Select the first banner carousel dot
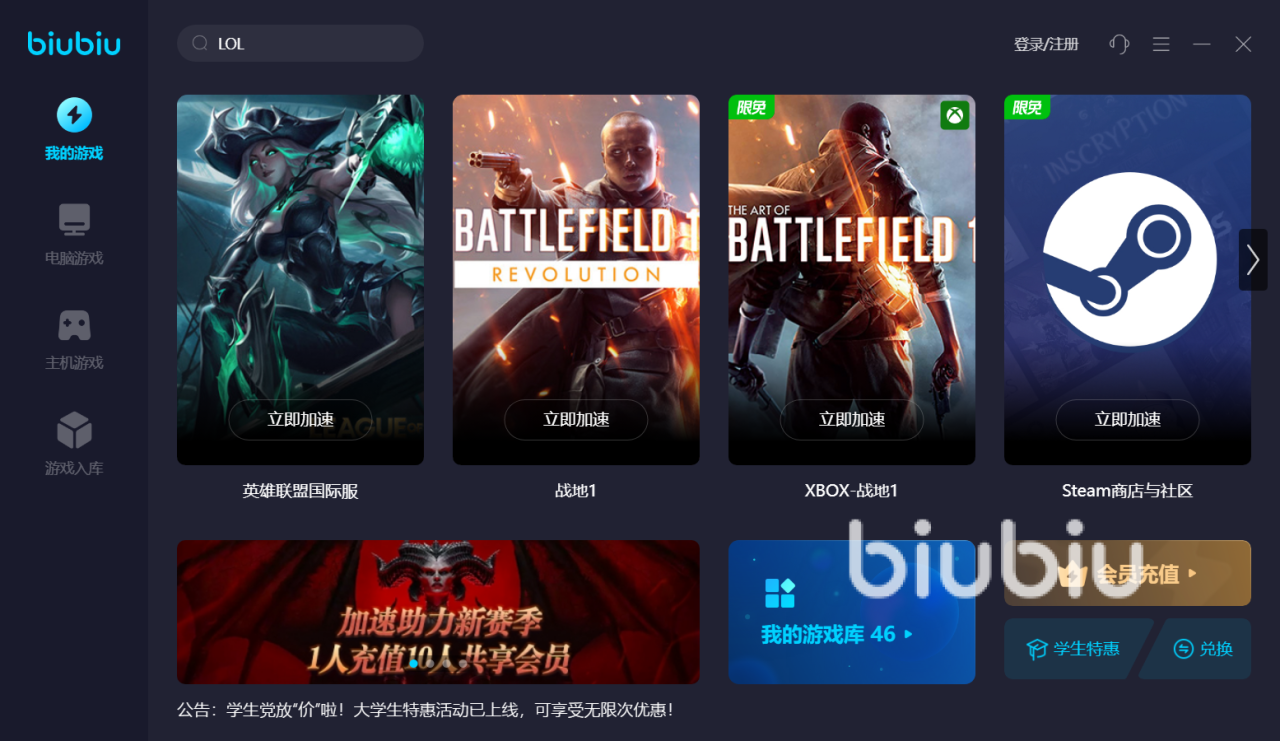1280x741 pixels. (x=414, y=663)
